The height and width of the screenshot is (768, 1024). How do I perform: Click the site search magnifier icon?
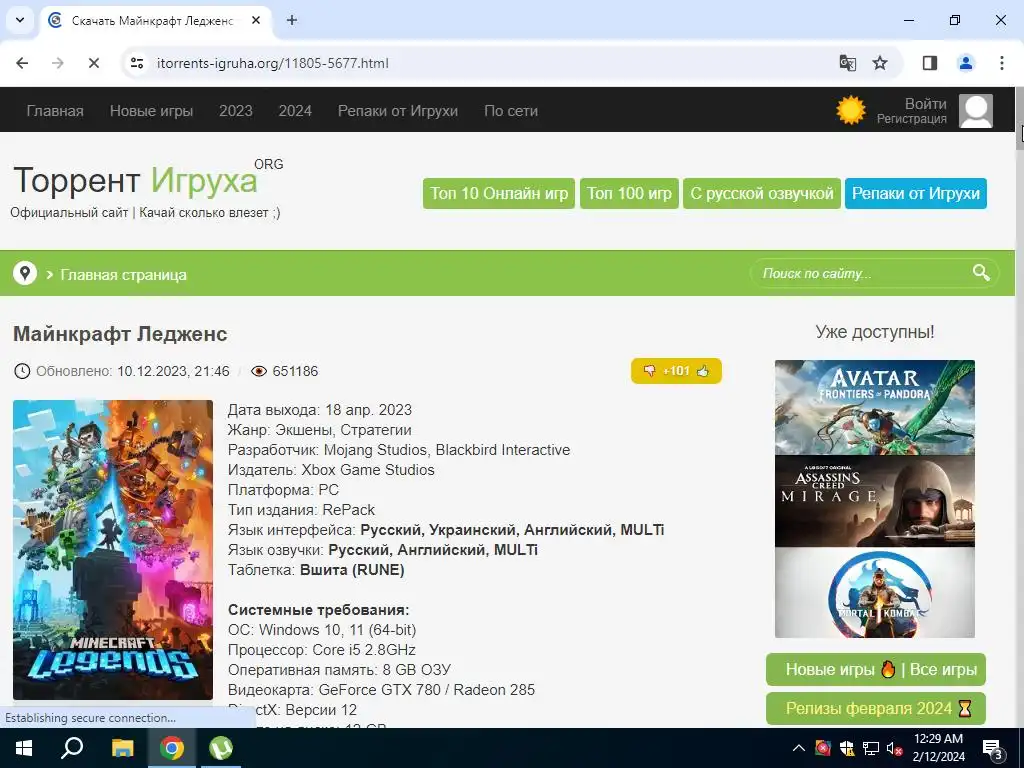click(x=981, y=273)
